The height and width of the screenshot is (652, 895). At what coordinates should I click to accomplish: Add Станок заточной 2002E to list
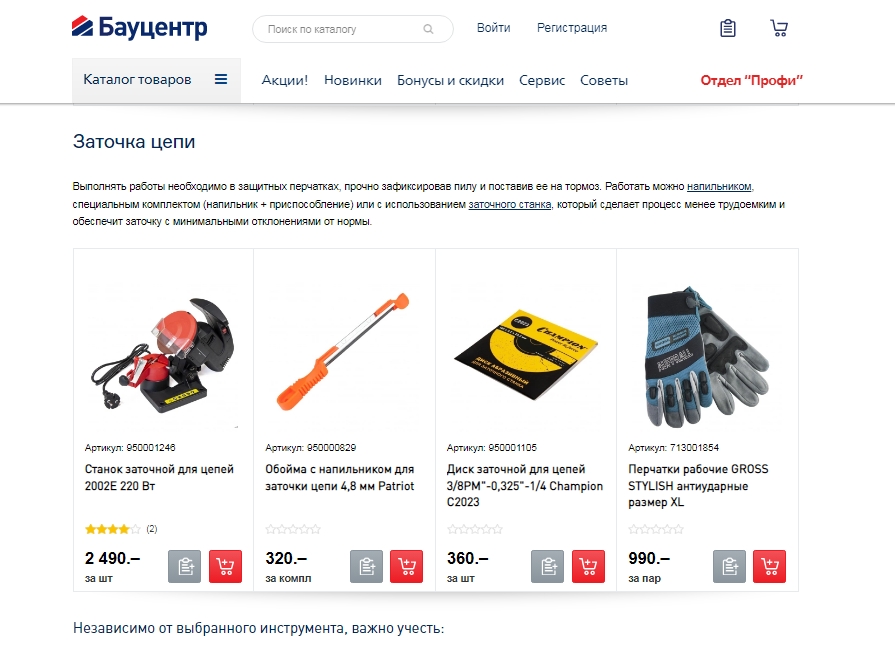[x=184, y=566]
